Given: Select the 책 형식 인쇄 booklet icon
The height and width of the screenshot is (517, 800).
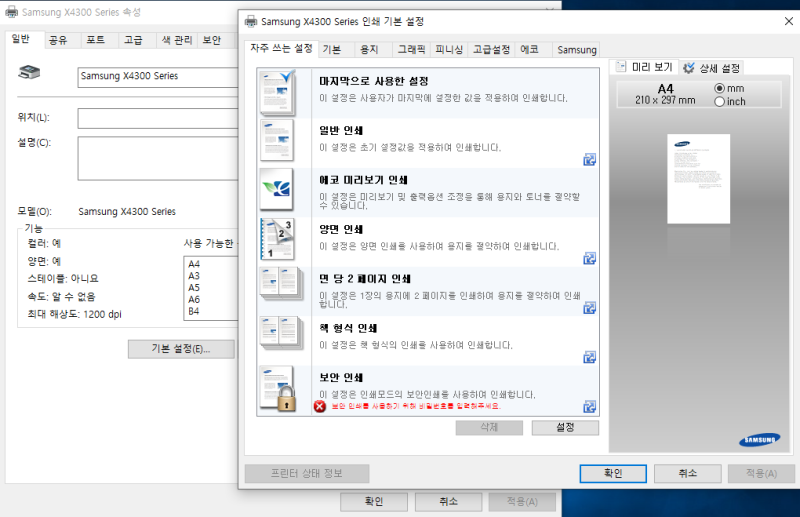Looking at the screenshot, I should click(280, 335).
